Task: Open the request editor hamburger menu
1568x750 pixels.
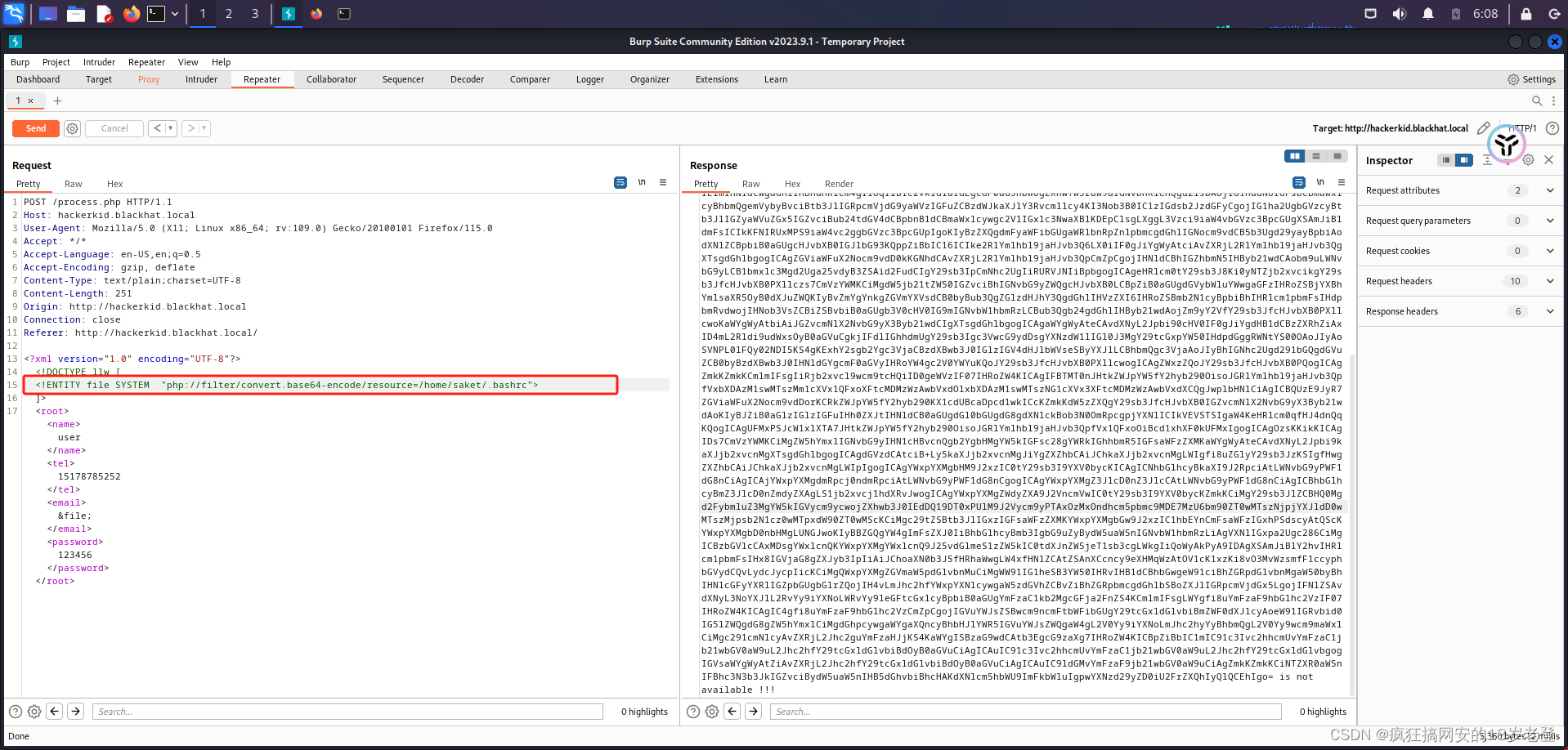Action: tap(663, 182)
